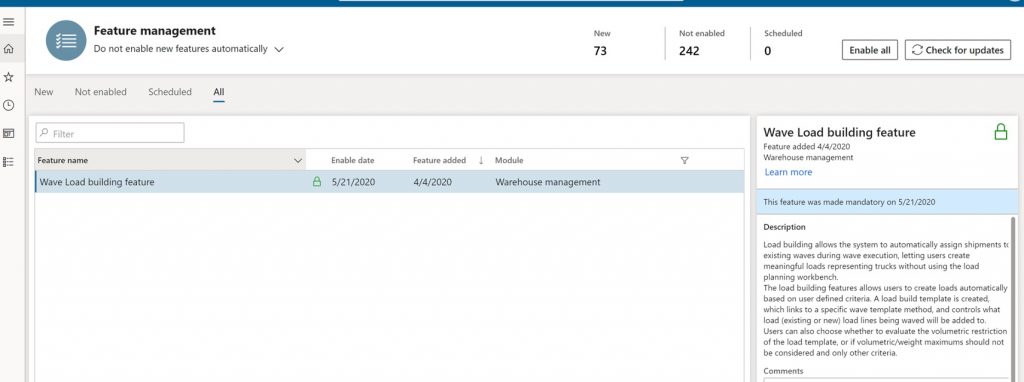Click the Not enabled 242 tile
1024x382 pixels.
point(701,43)
